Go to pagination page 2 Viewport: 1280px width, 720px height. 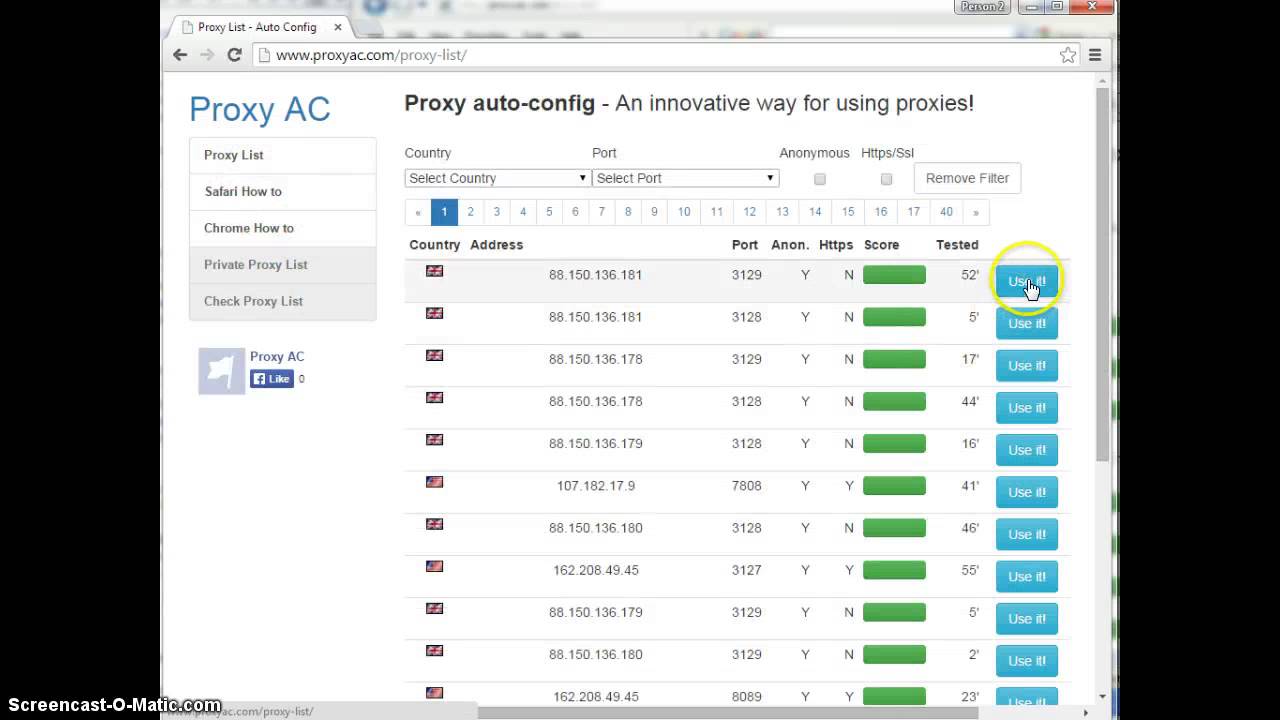(470, 212)
